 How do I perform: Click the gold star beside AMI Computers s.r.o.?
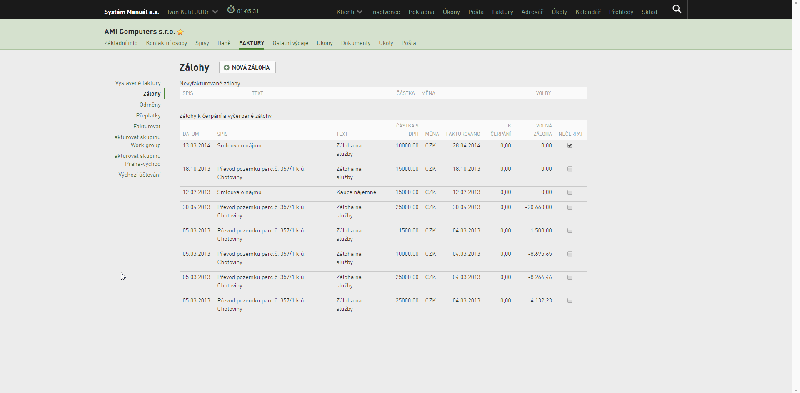coord(180,32)
